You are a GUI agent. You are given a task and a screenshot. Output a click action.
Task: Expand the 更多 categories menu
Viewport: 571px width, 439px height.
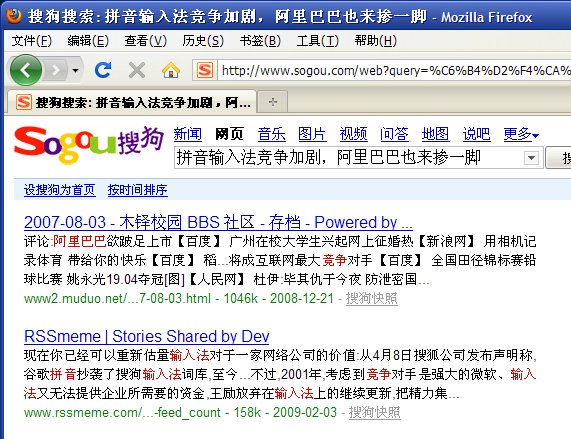tap(521, 134)
